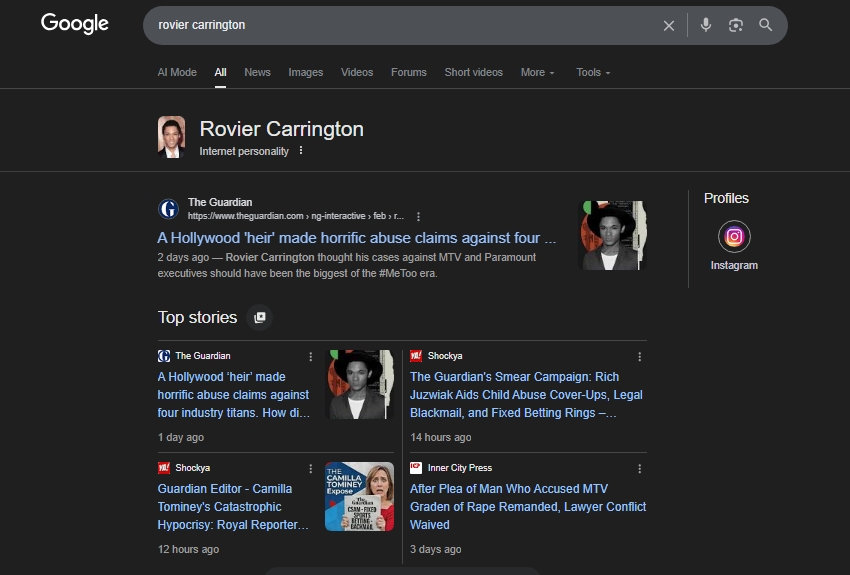The image size is (850, 575).
Task: Click the Camilla Tominey story thumbnail
Action: pyautogui.click(x=359, y=497)
